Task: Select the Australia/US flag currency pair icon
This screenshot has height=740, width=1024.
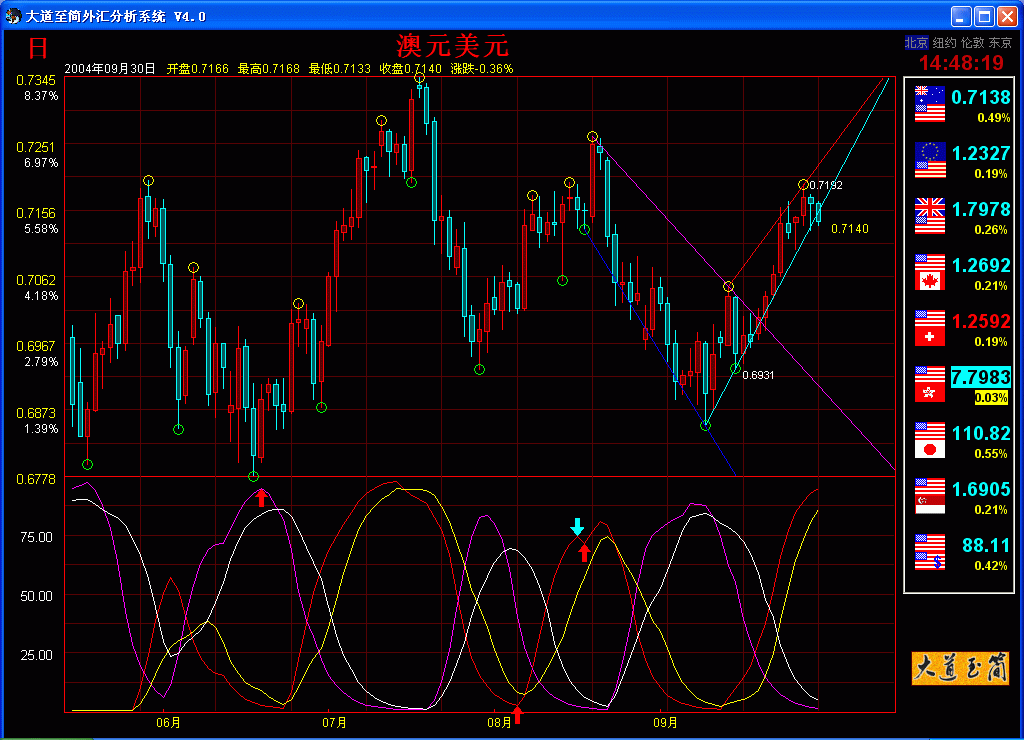Action: click(x=930, y=104)
